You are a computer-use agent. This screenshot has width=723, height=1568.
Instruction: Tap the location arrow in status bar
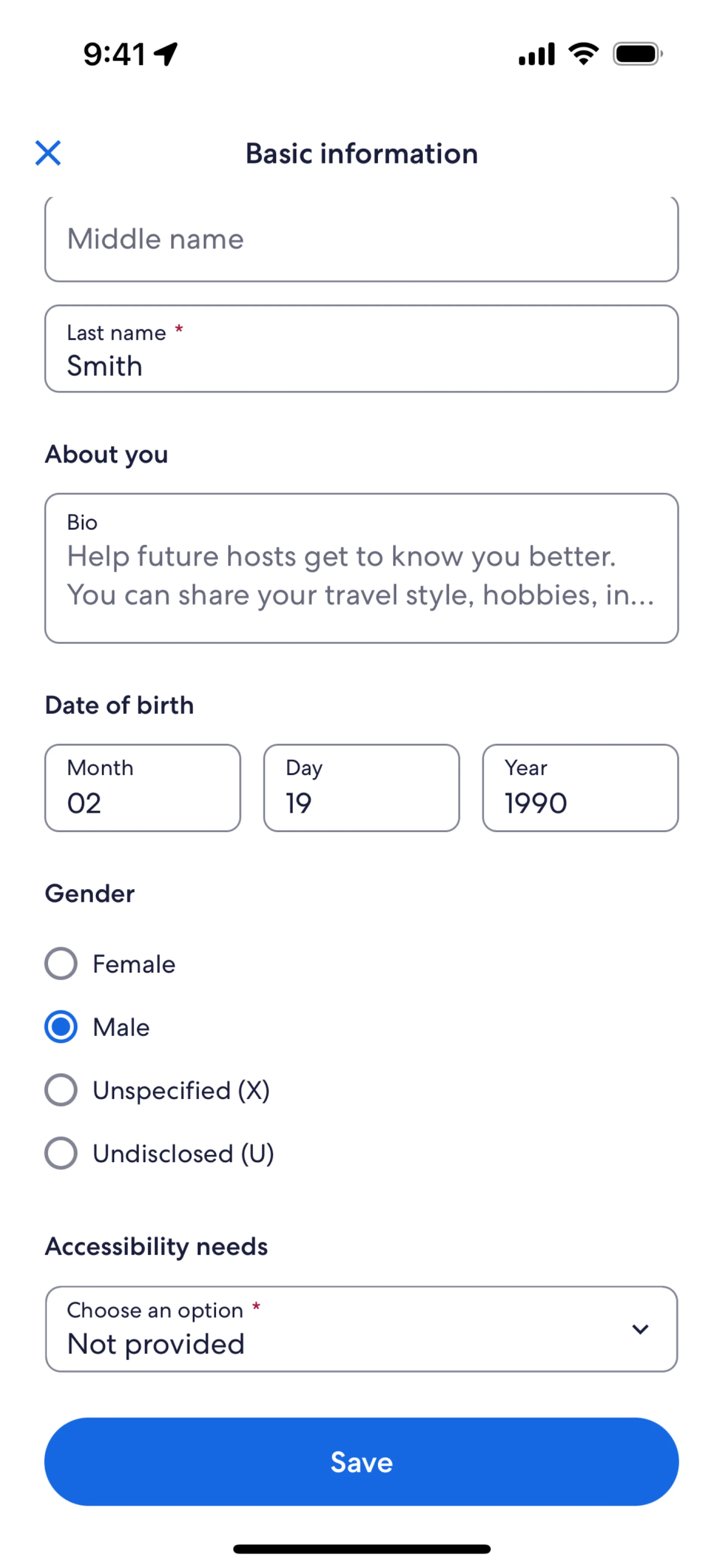(x=166, y=54)
